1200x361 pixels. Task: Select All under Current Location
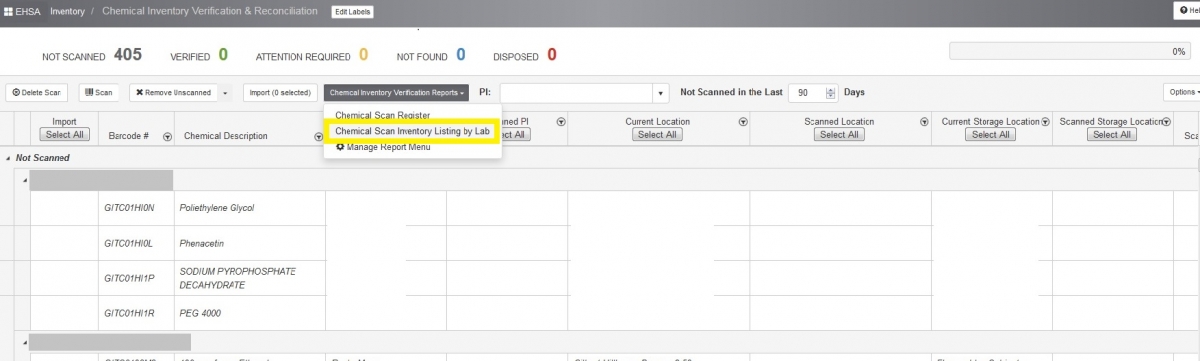point(657,135)
